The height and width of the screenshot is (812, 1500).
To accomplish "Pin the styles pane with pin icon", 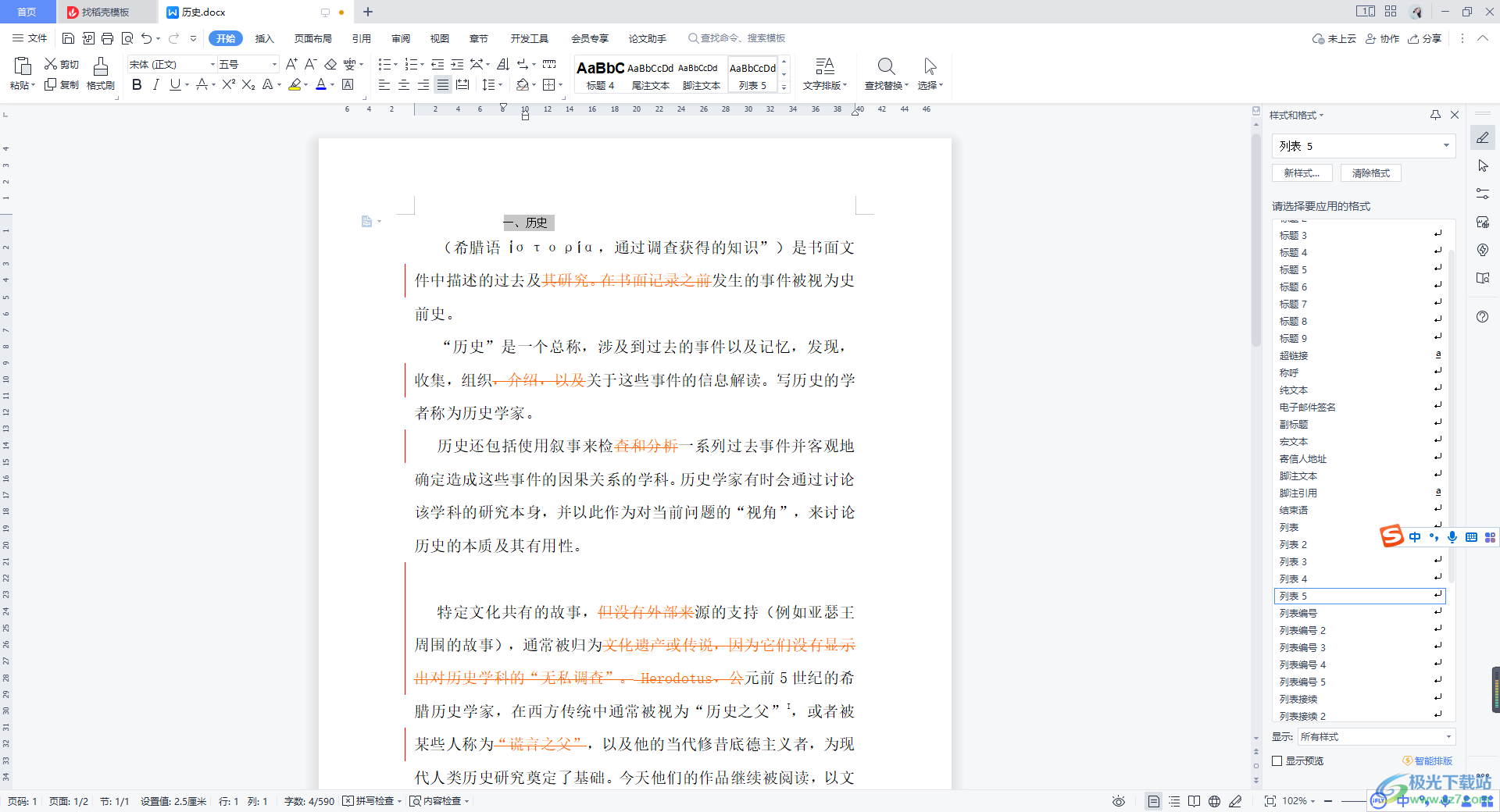I will [1435, 115].
